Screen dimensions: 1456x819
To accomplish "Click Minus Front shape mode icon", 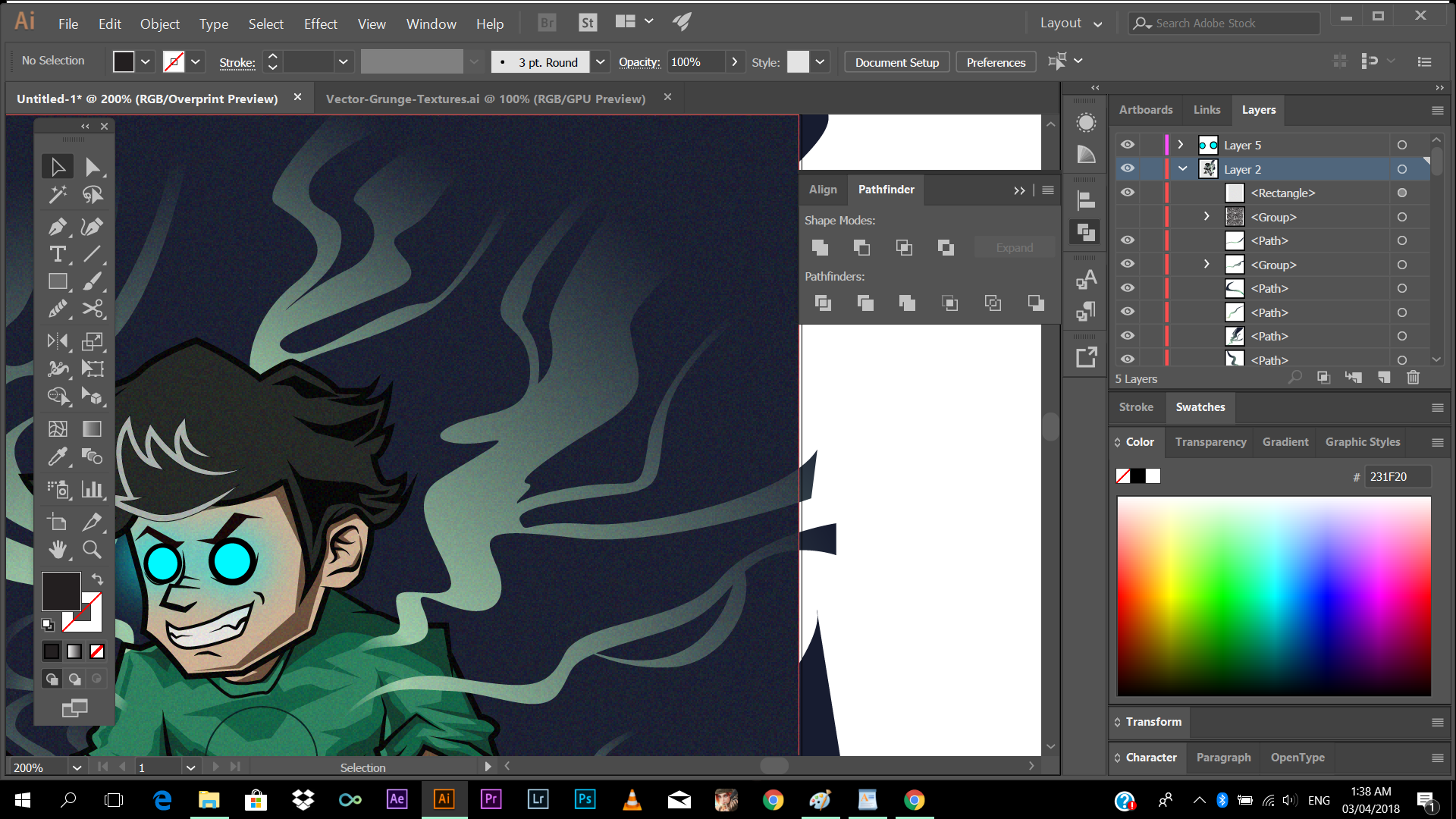I will click(x=861, y=247).
